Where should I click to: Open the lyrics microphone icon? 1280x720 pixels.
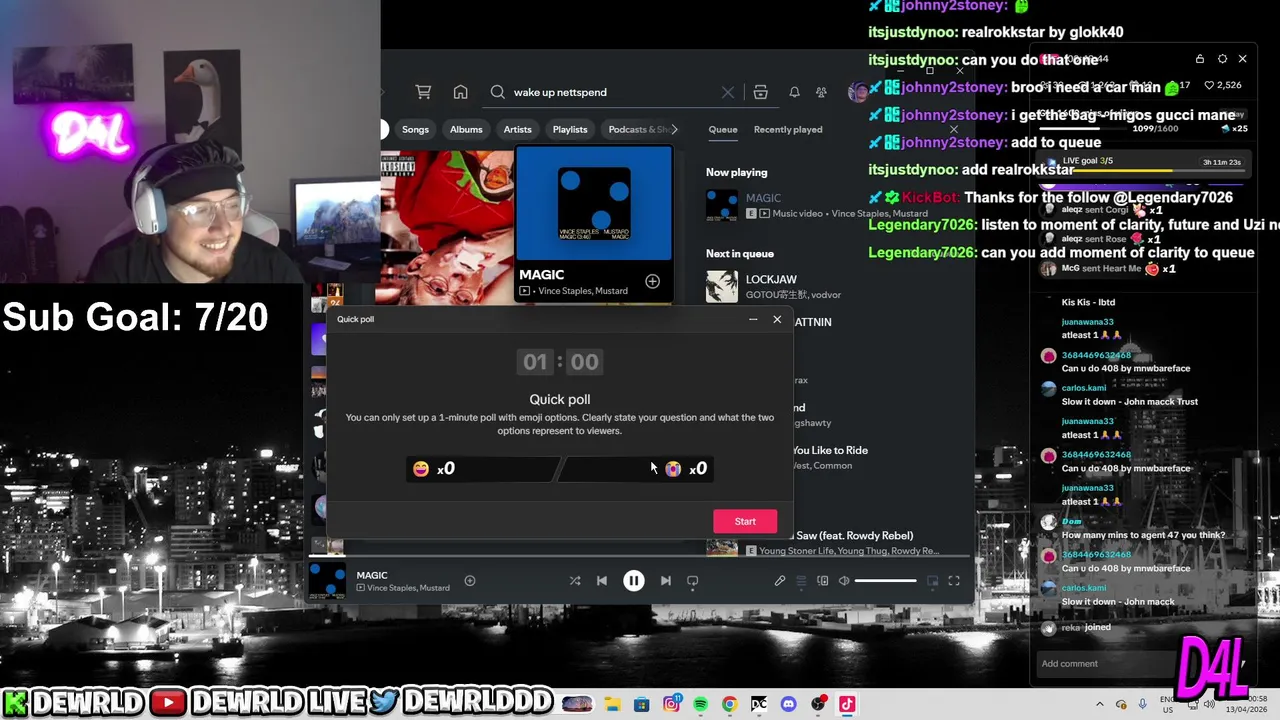[780, 581]
